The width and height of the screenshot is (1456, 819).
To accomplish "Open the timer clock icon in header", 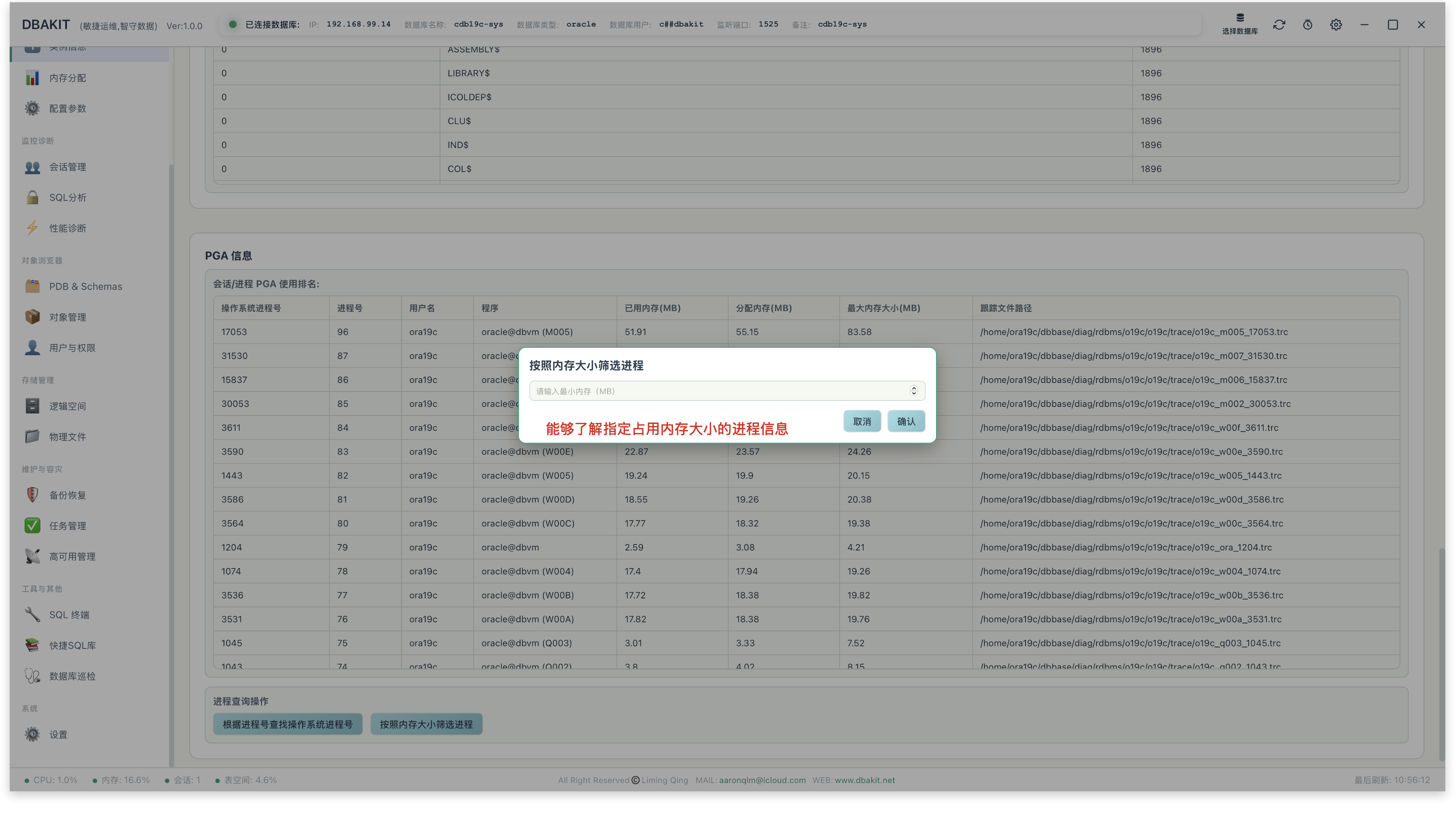I will pos(1307,25).
